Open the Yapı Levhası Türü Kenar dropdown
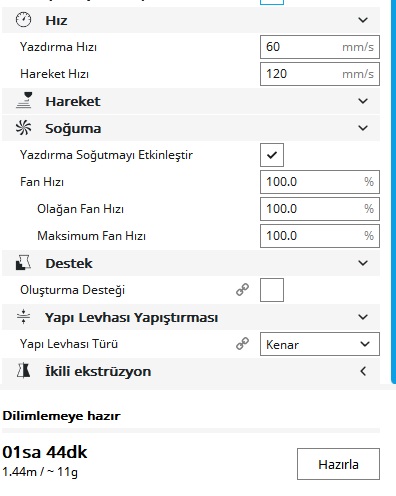Image resolution: width=396 pixels, height=496 pixels. coord(320,344)
